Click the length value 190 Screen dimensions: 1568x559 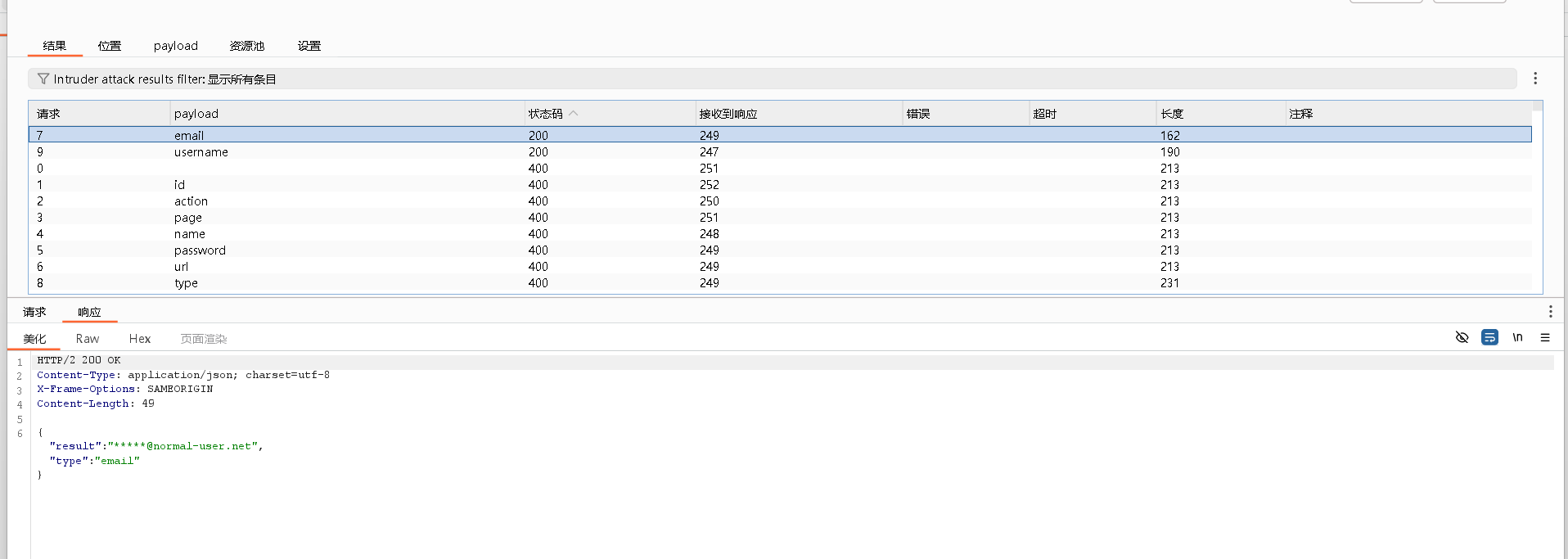tap(1169, 151)
